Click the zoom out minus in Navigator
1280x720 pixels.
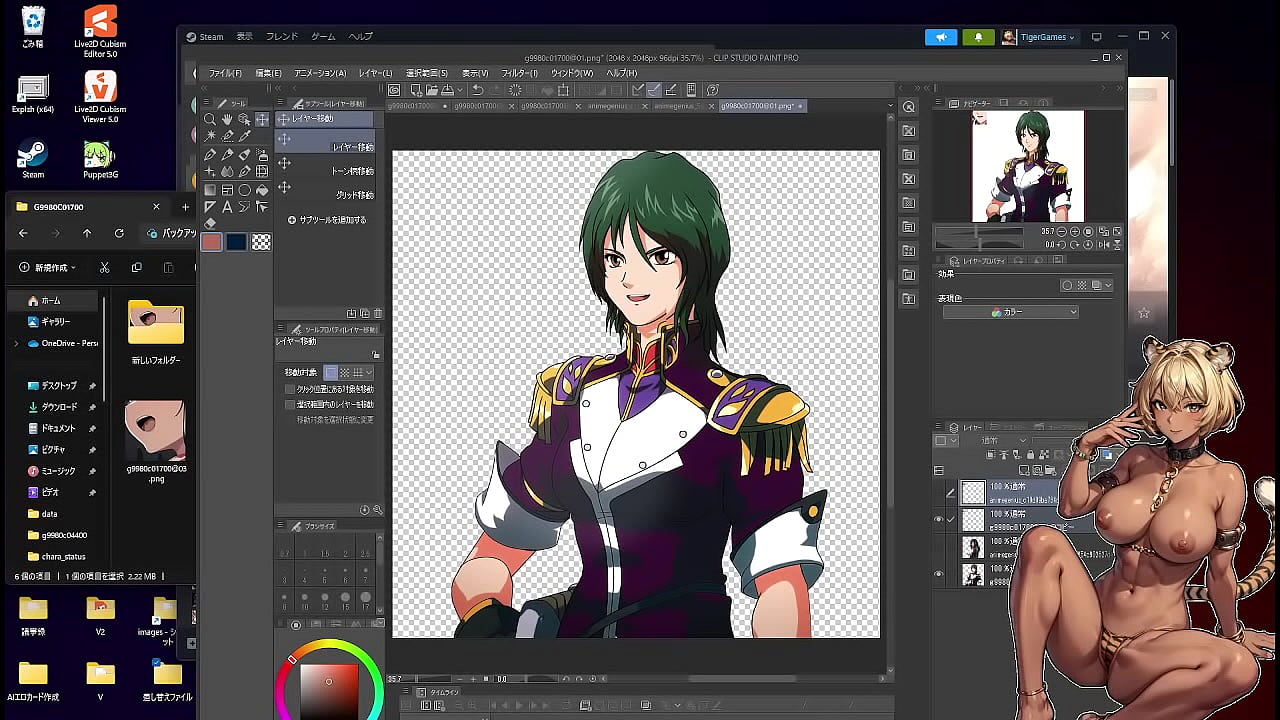[1062, 232]
